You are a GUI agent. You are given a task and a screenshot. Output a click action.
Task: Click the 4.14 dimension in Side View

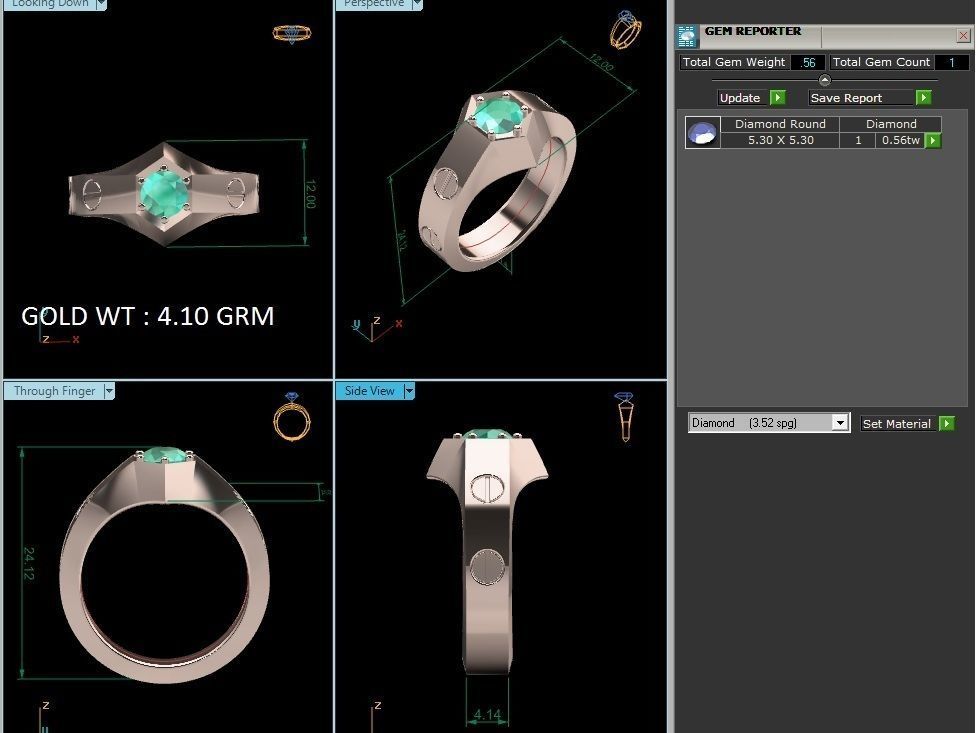click(x=487, y=715)
